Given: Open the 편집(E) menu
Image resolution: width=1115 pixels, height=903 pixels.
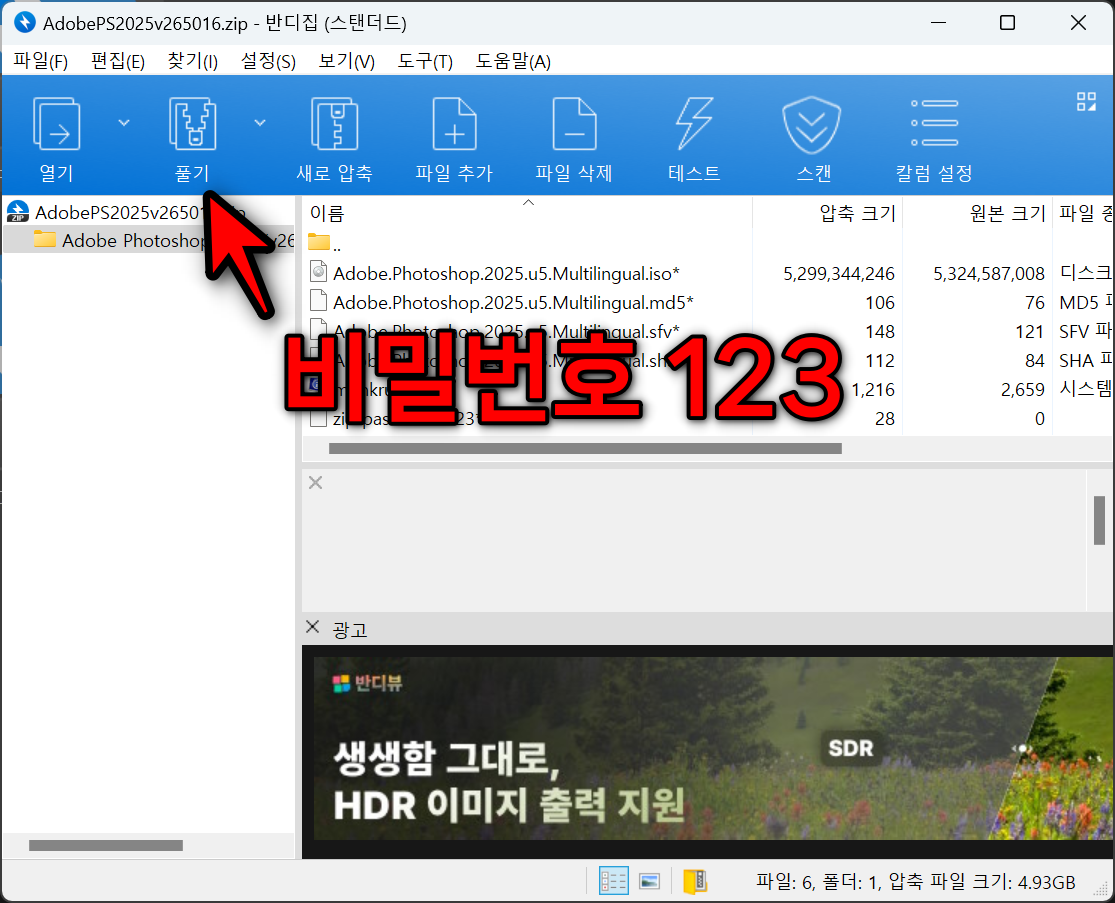Looking at the screenshot, I should tap(117, 61).
